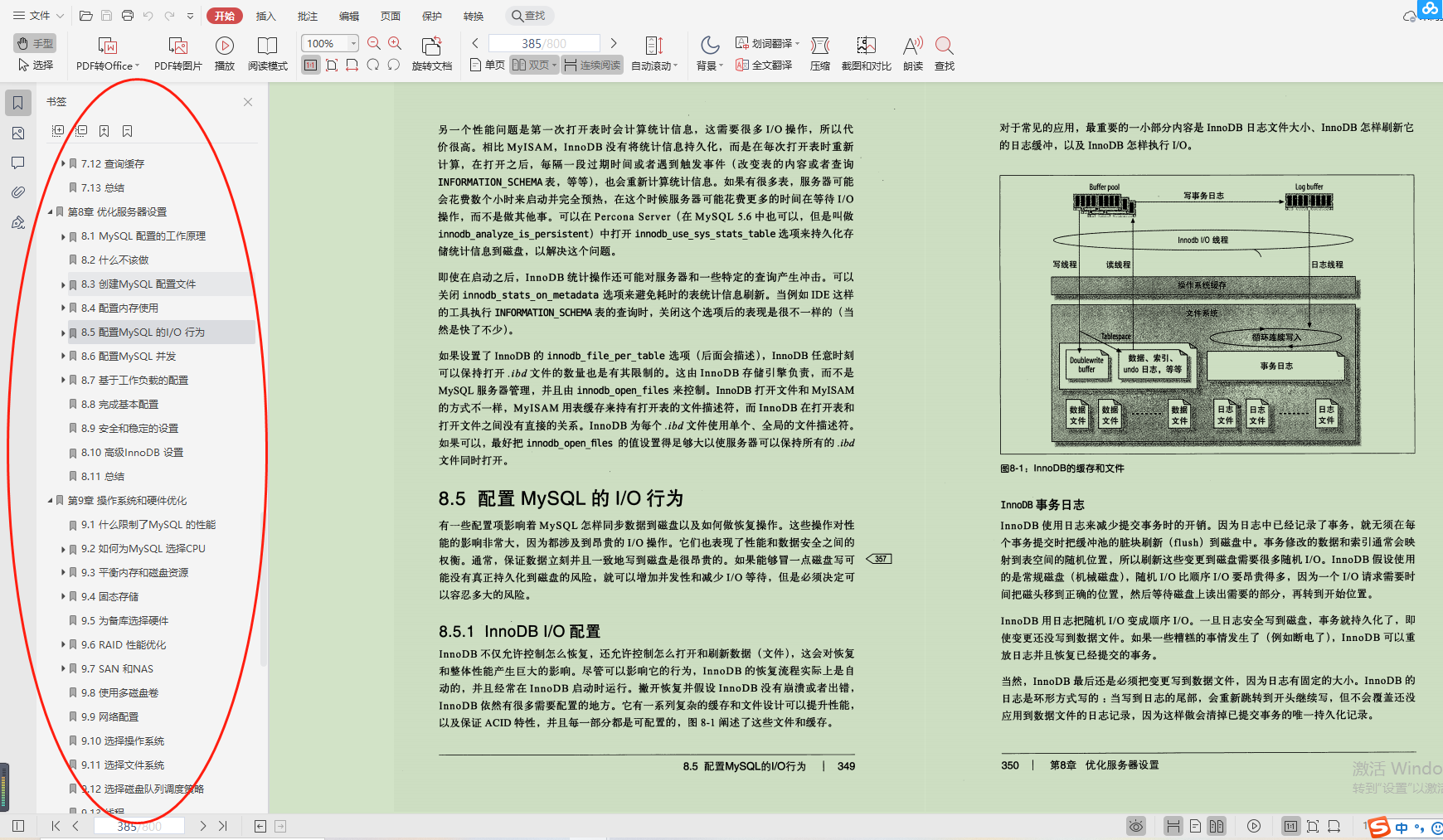Viewport: 1443px width, 840px height.
Task: Zoom out with the minus magnifier
Action: click(x=374, y=43)
